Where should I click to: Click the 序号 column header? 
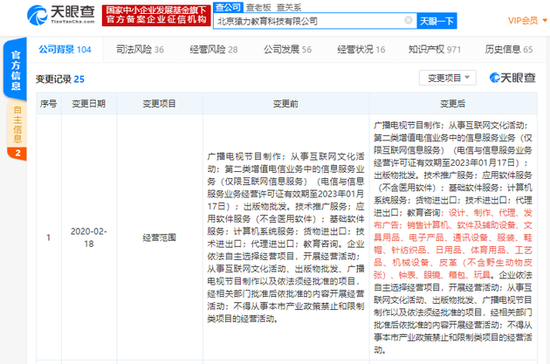tap(48, 104)
